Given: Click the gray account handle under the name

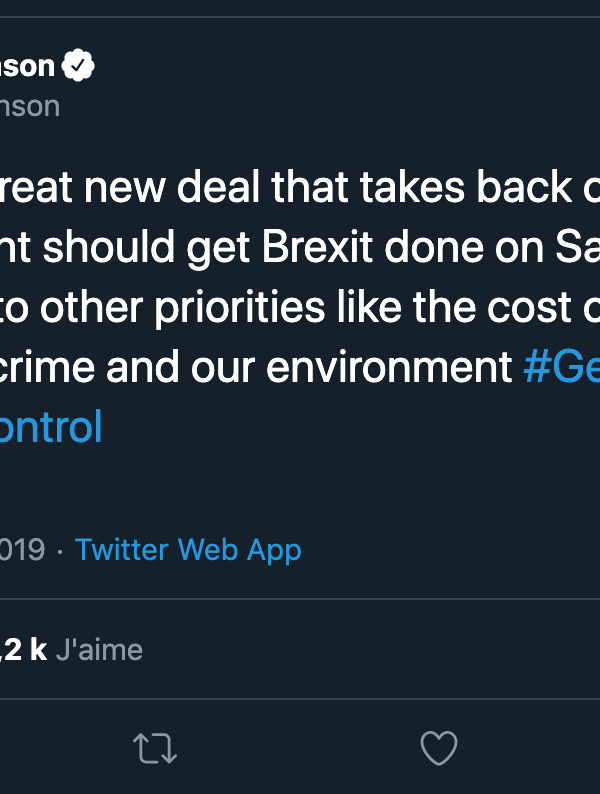Looking at the screenshot, I should tap(29, 106).
